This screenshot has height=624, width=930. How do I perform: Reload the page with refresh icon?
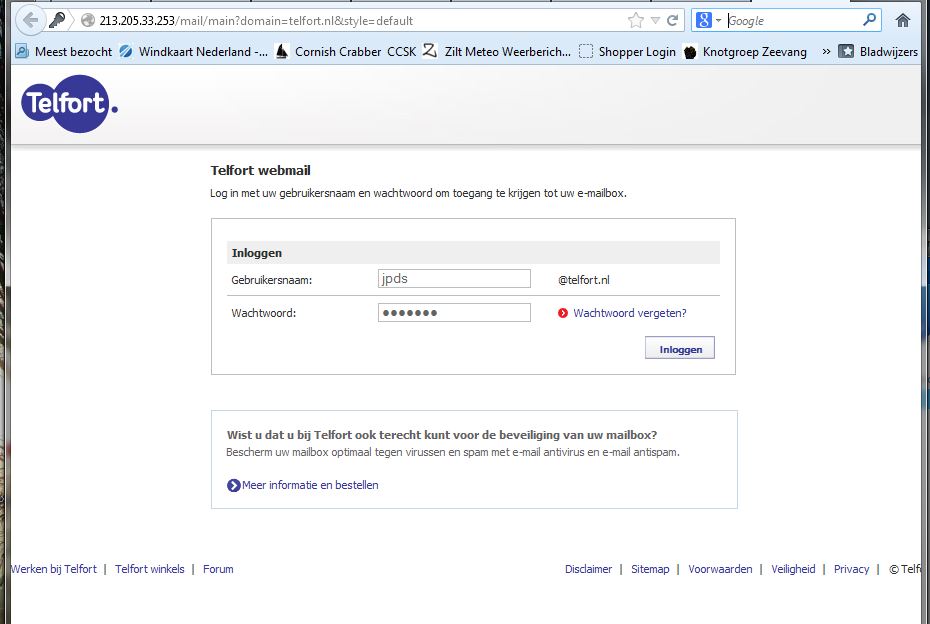pyautogui.click(x=673, y=21)
